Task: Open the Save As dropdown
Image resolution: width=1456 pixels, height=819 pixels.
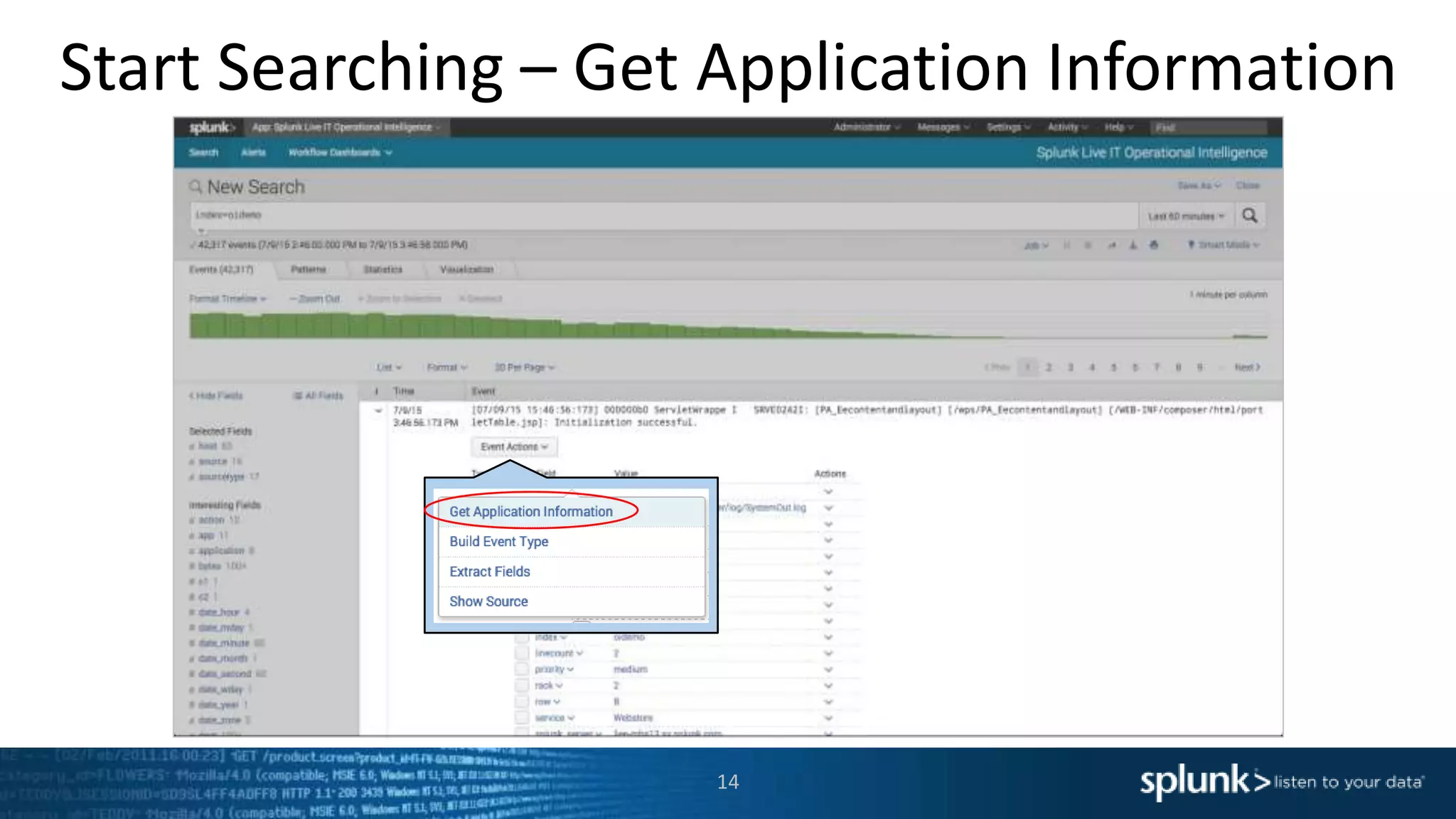Action: [1199, 186]
